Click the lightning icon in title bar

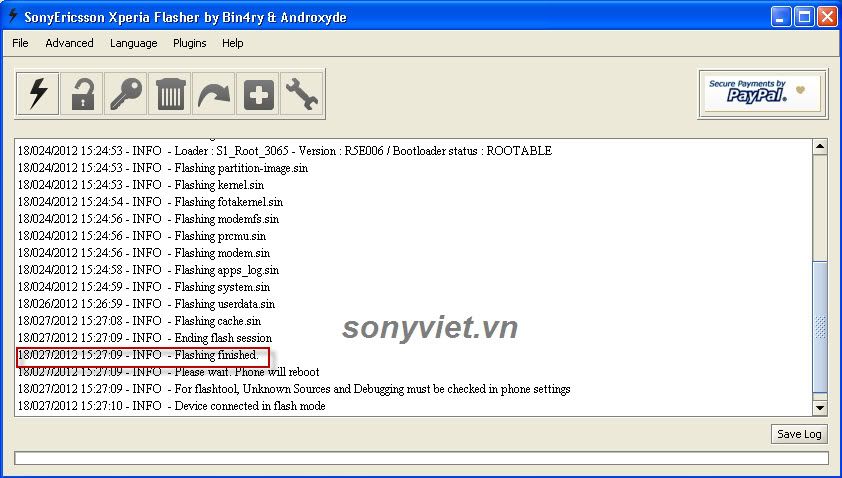point(13,17)
